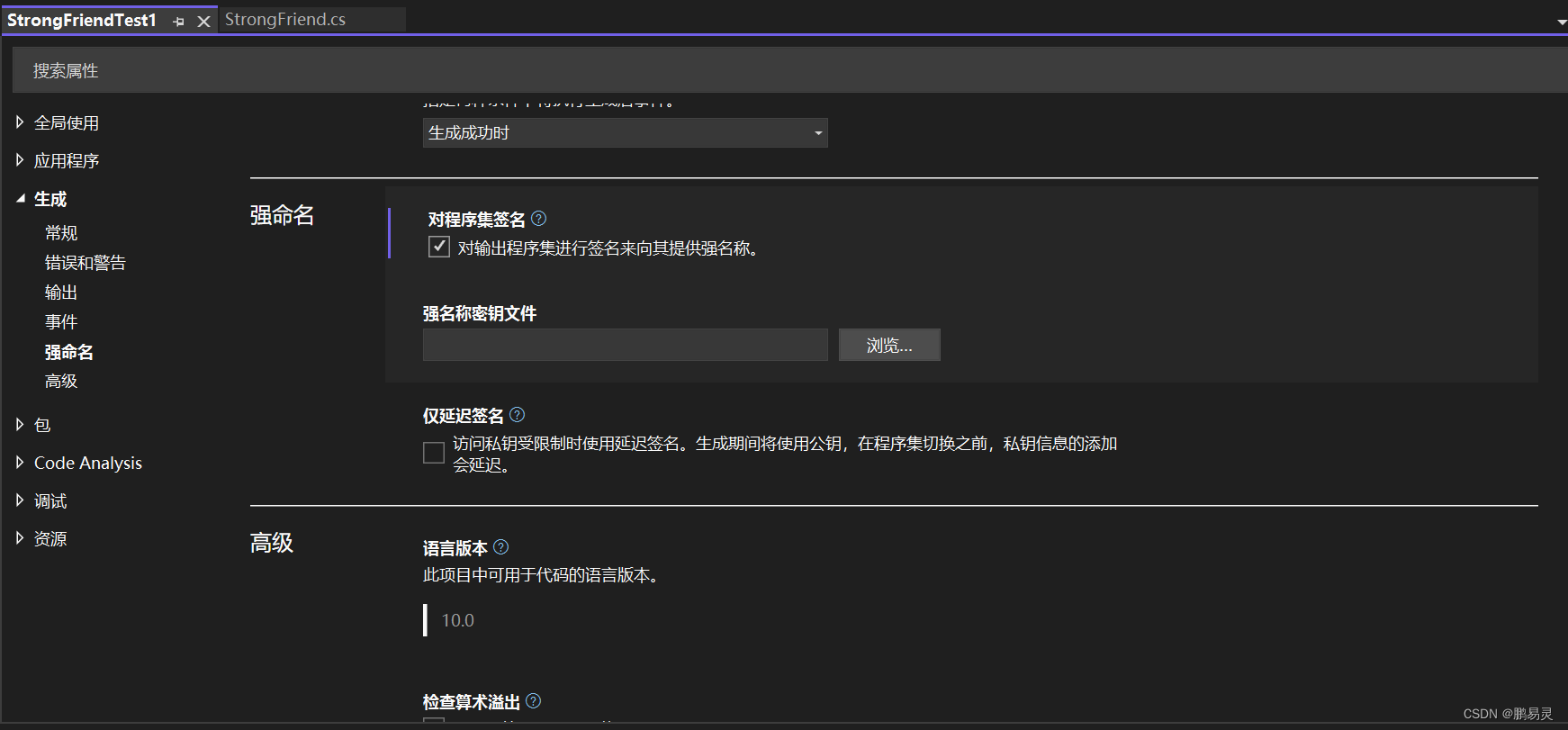The width and height of the screenshot is (1568, 730).
Task: Open 事件 settings
Action: click(x=61, y=322)
